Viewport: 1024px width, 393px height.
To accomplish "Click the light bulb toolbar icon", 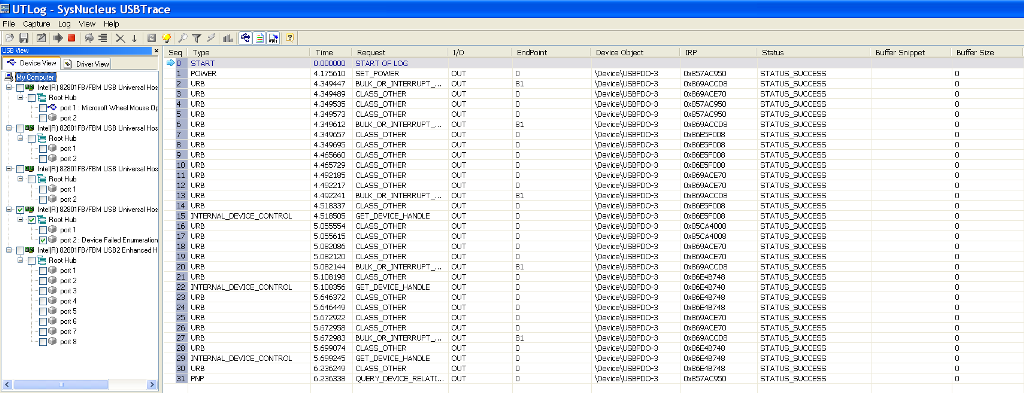I will tap(167, 38).
